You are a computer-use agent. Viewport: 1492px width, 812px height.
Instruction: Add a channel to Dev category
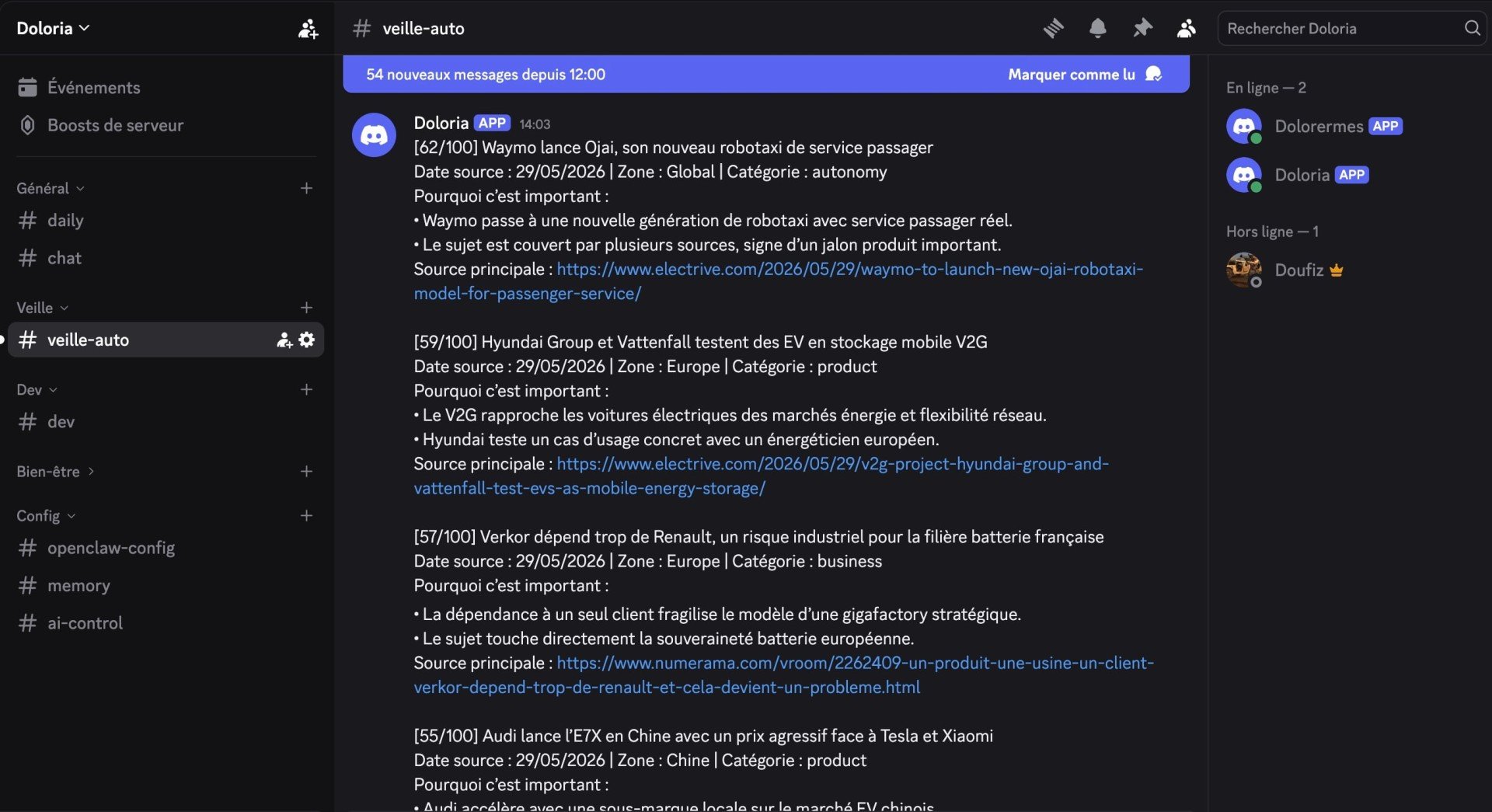(306, 389)
